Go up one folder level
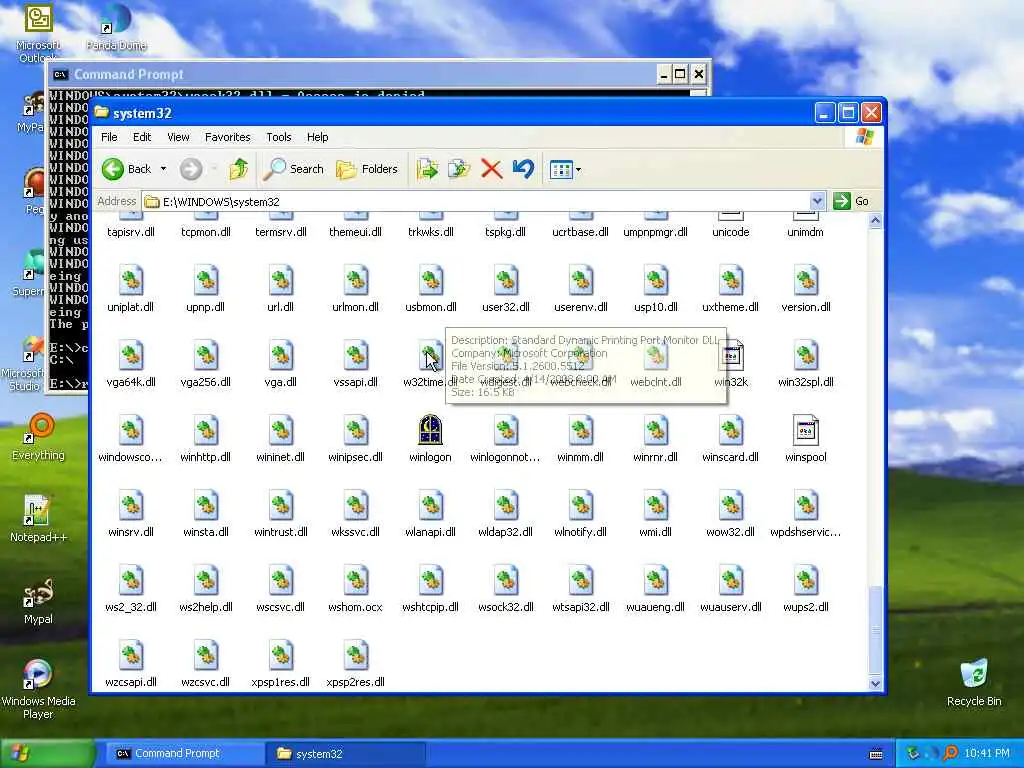Viewport: 1024px width, 768px height. click(238, 169)
